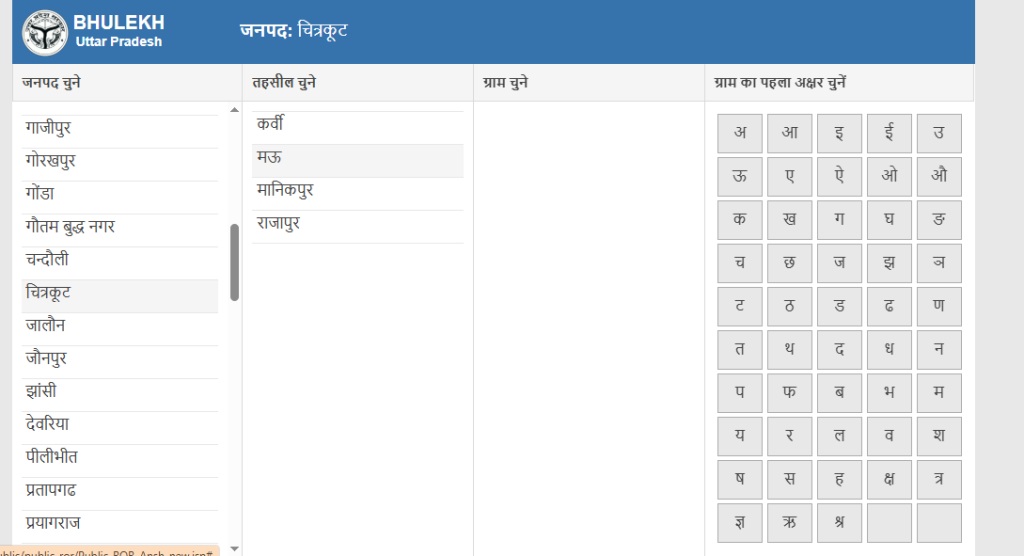
Task: Select tehsil कर्वी from the list
Action: coord(357,127)
